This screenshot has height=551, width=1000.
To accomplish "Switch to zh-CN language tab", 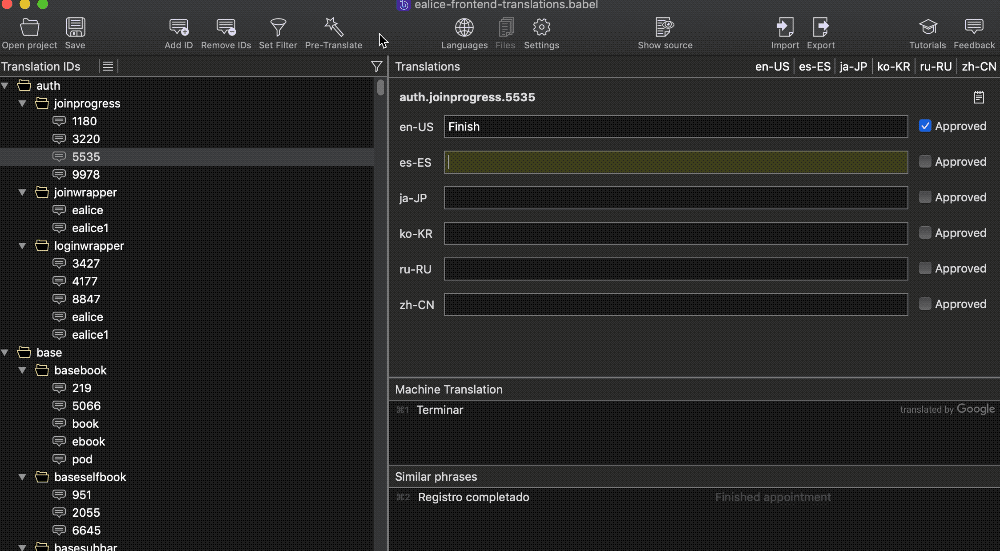I will coord(979,66).
